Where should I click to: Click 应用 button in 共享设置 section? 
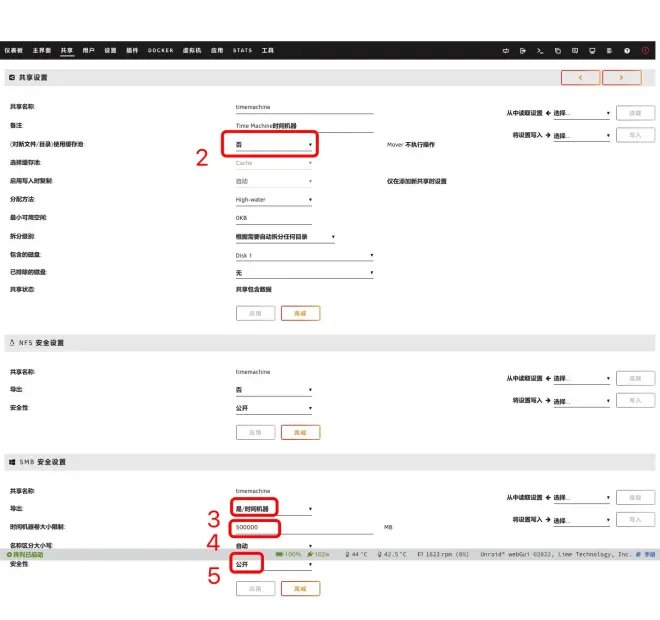255,313
